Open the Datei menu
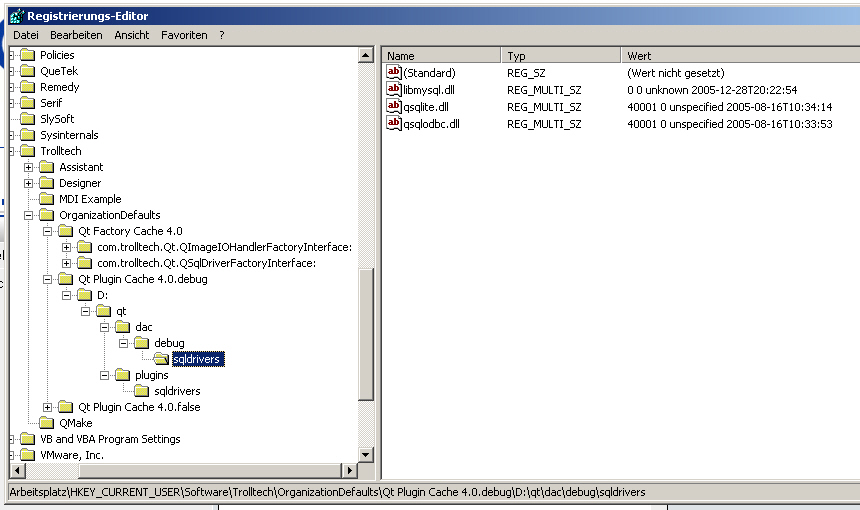 26,35
